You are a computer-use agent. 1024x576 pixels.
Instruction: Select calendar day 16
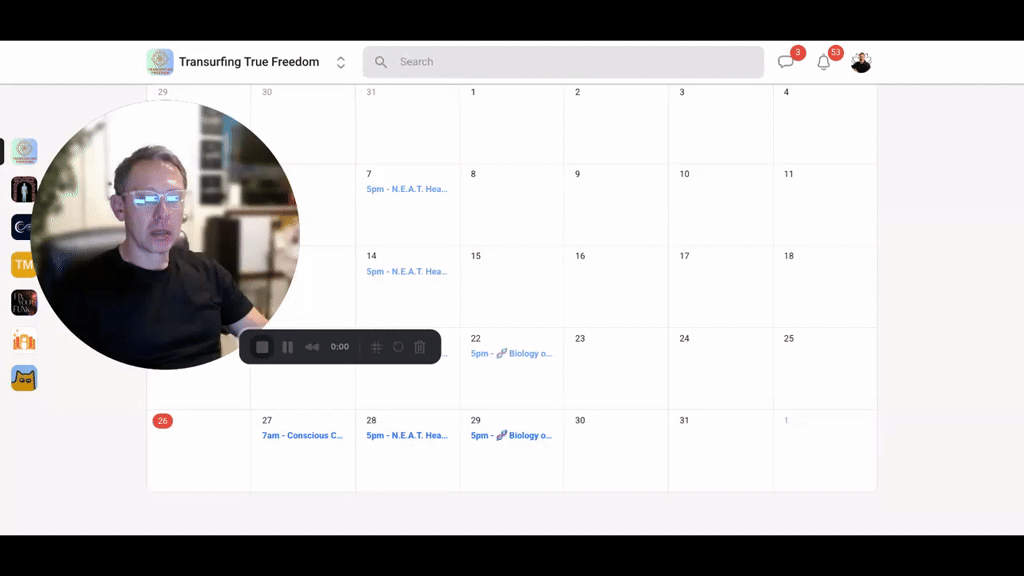(x=580, y=256)
